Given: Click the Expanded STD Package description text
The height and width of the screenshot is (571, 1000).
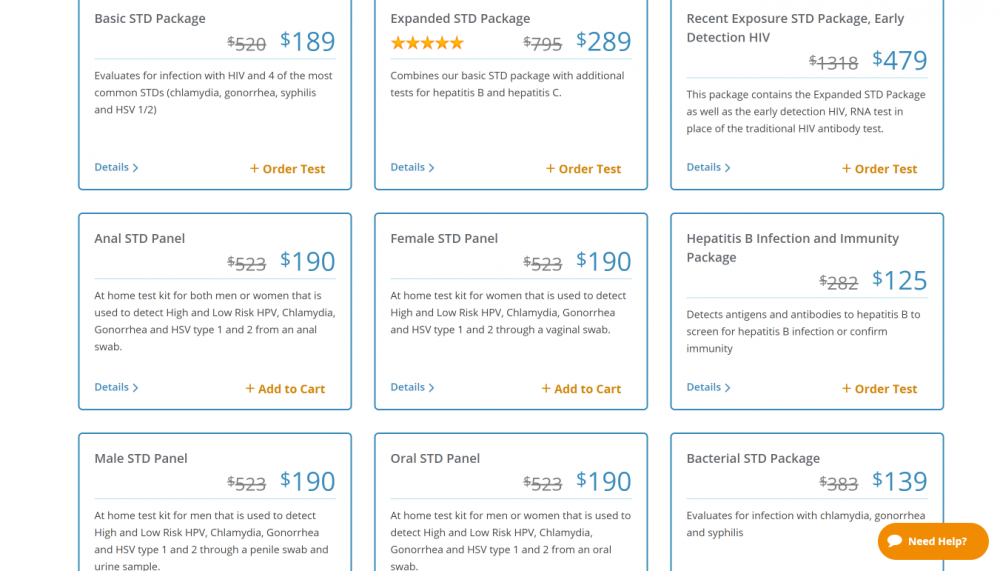Looking at the screenshot, I should tap(508, 84).
